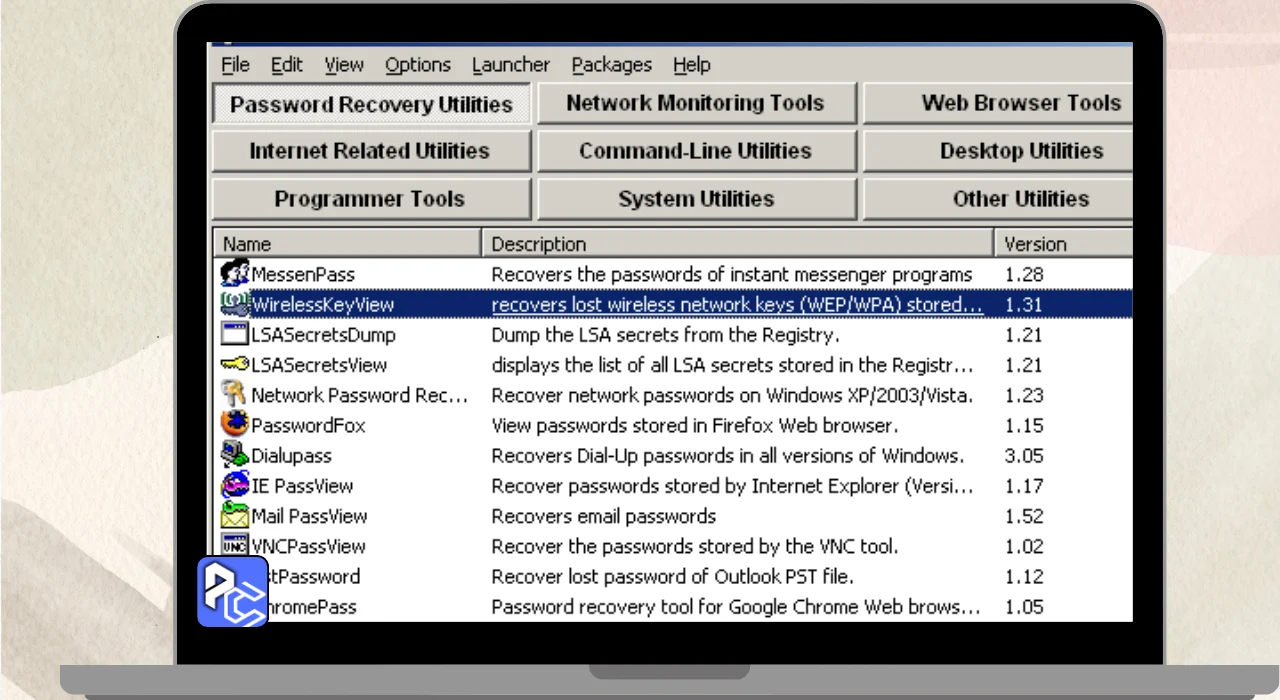The image size is (1280, 700).
Task: Click description 'Recovers email passwords'
Action: click(x=604, y=516)
